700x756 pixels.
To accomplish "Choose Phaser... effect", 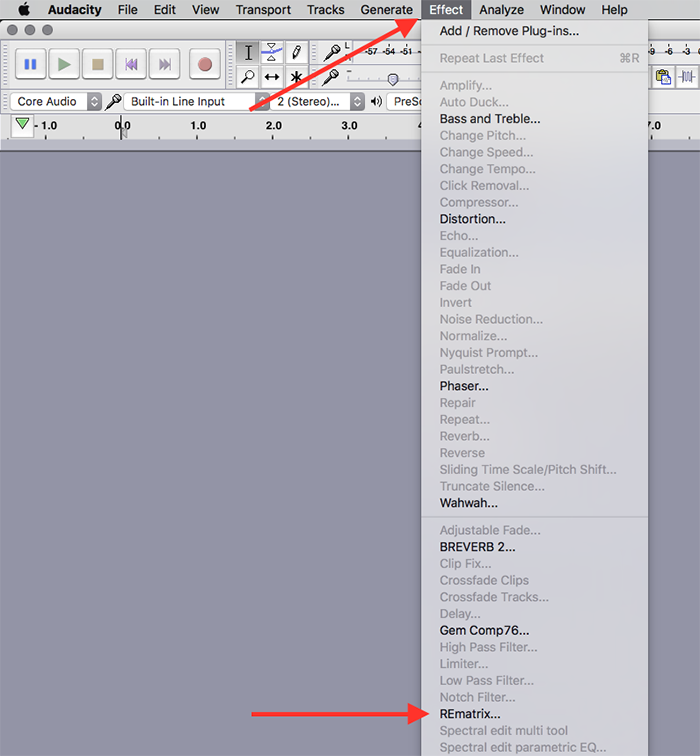I will point(534,386).
